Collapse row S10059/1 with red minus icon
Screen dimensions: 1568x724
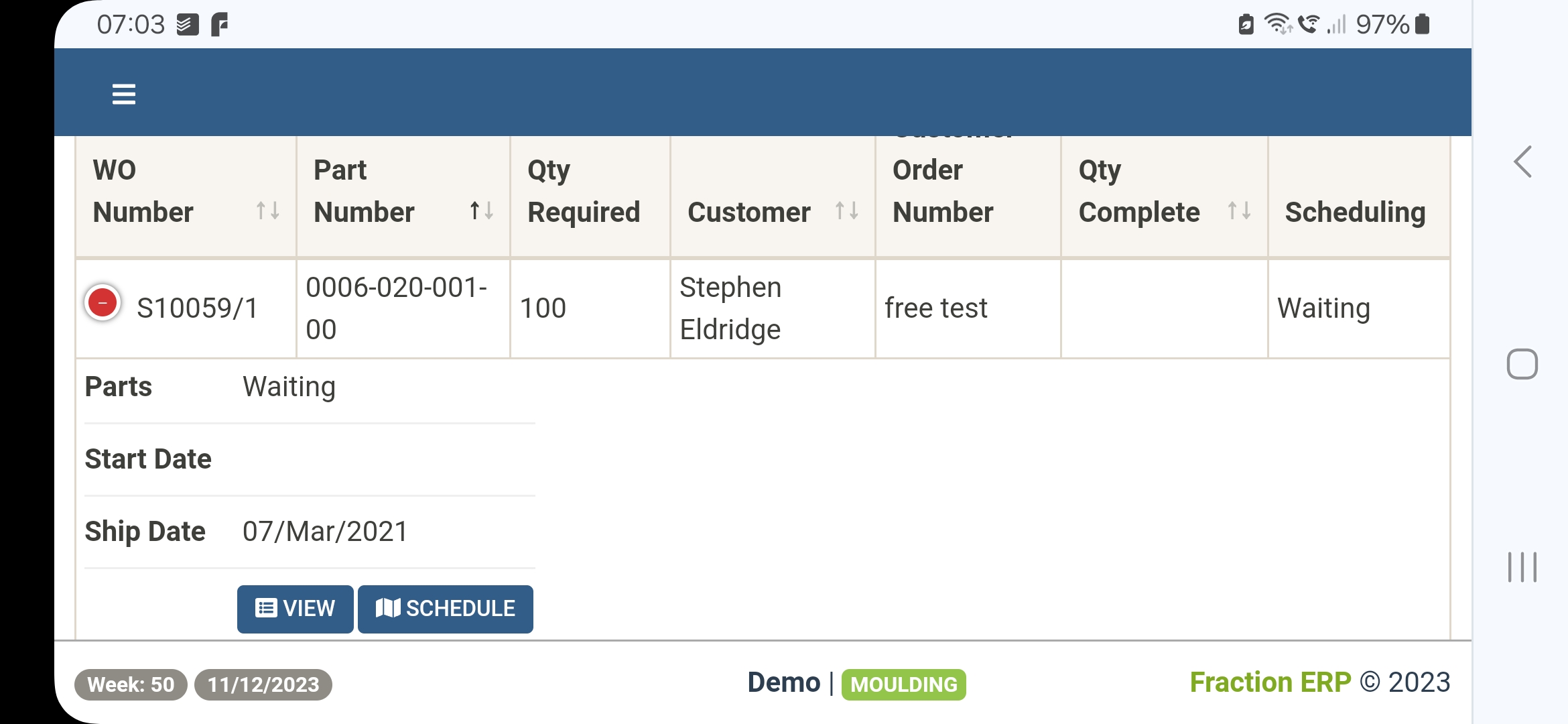103,303
